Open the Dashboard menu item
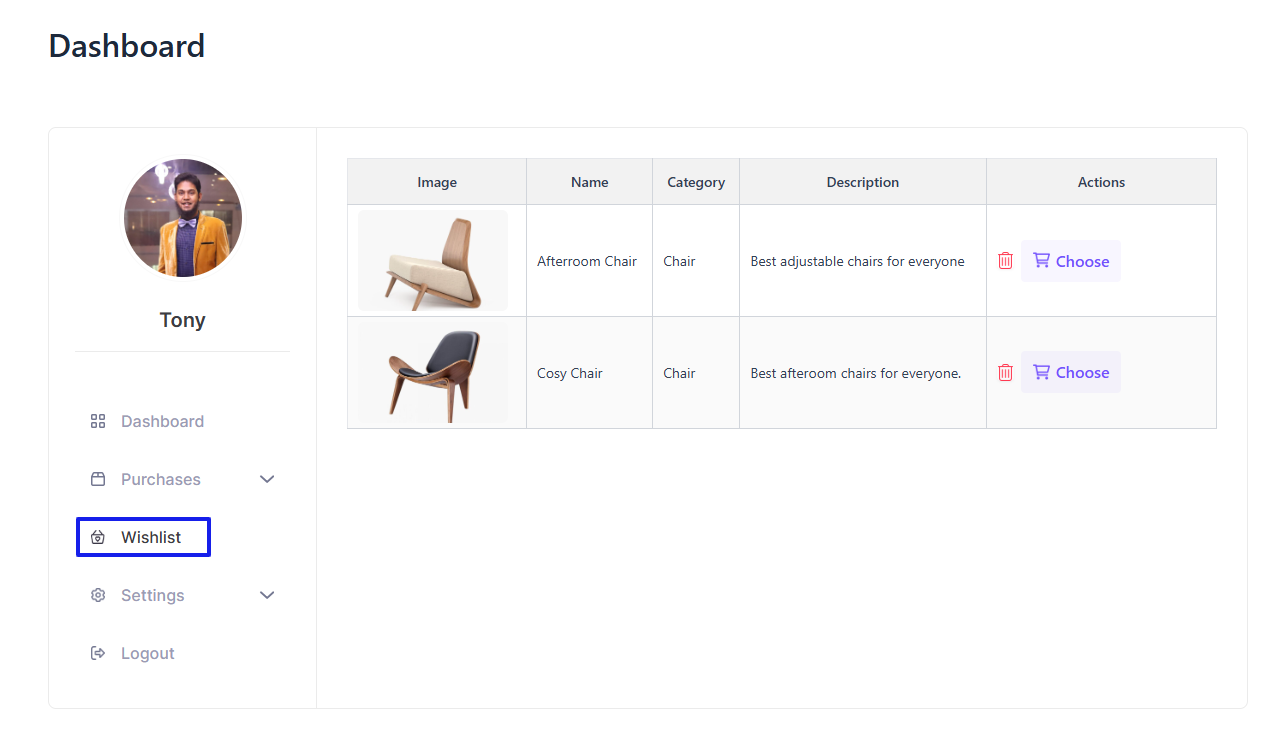Screen dimensions: 1283x748 click(x=162, y=422)
